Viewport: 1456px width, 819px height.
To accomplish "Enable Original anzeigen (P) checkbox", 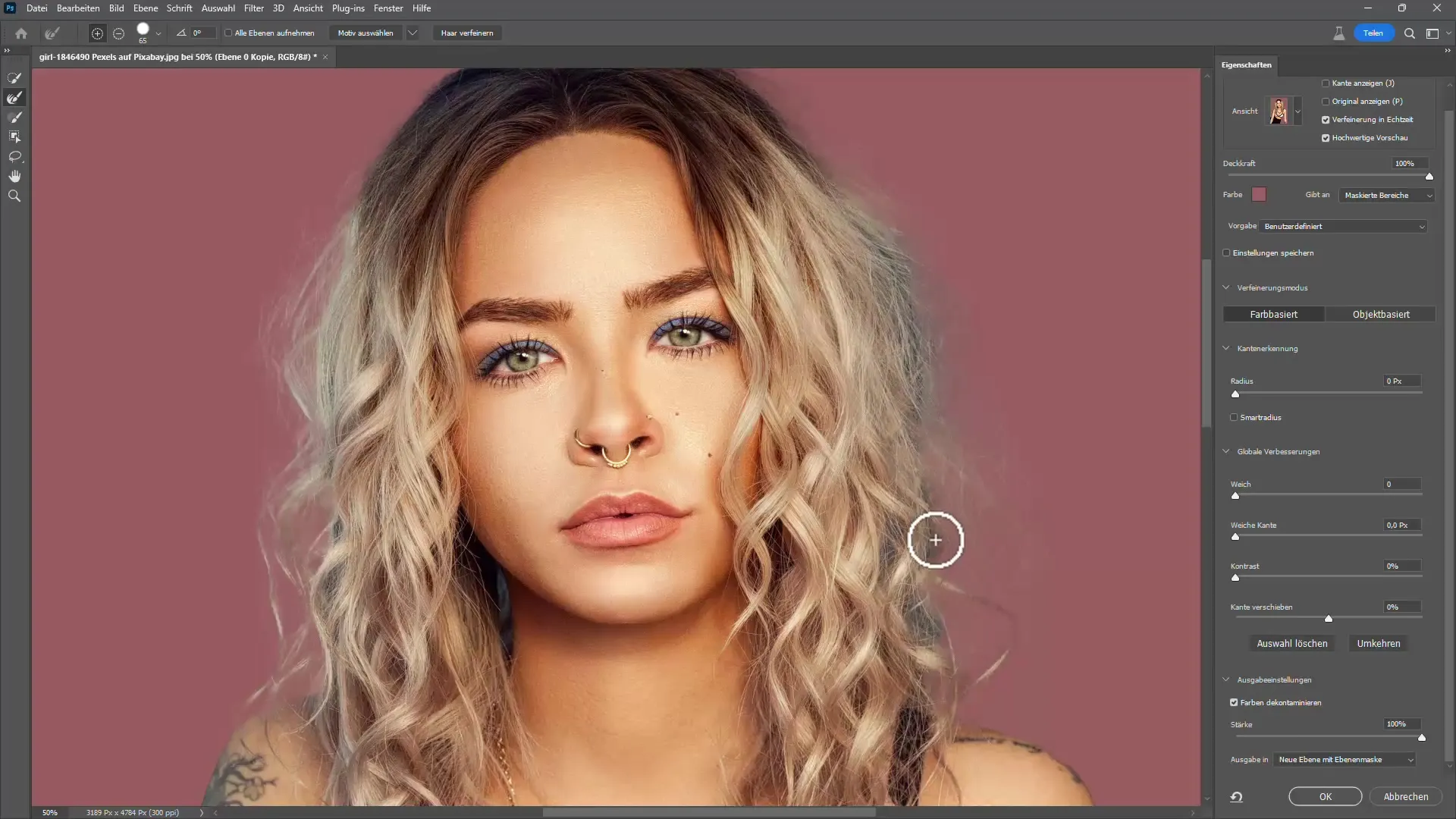I will [x=1326, y=102].
